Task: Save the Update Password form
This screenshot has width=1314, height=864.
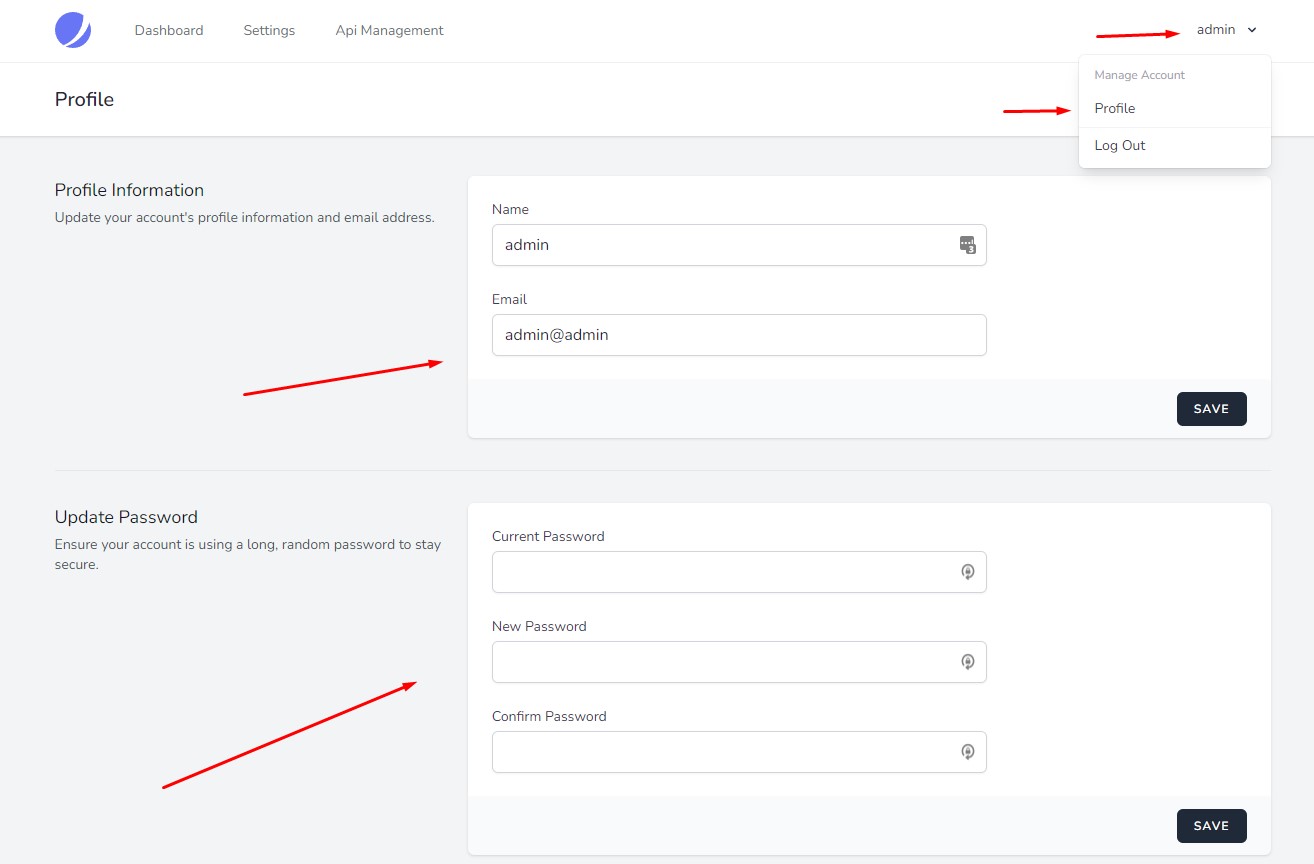Action: 1211,826
